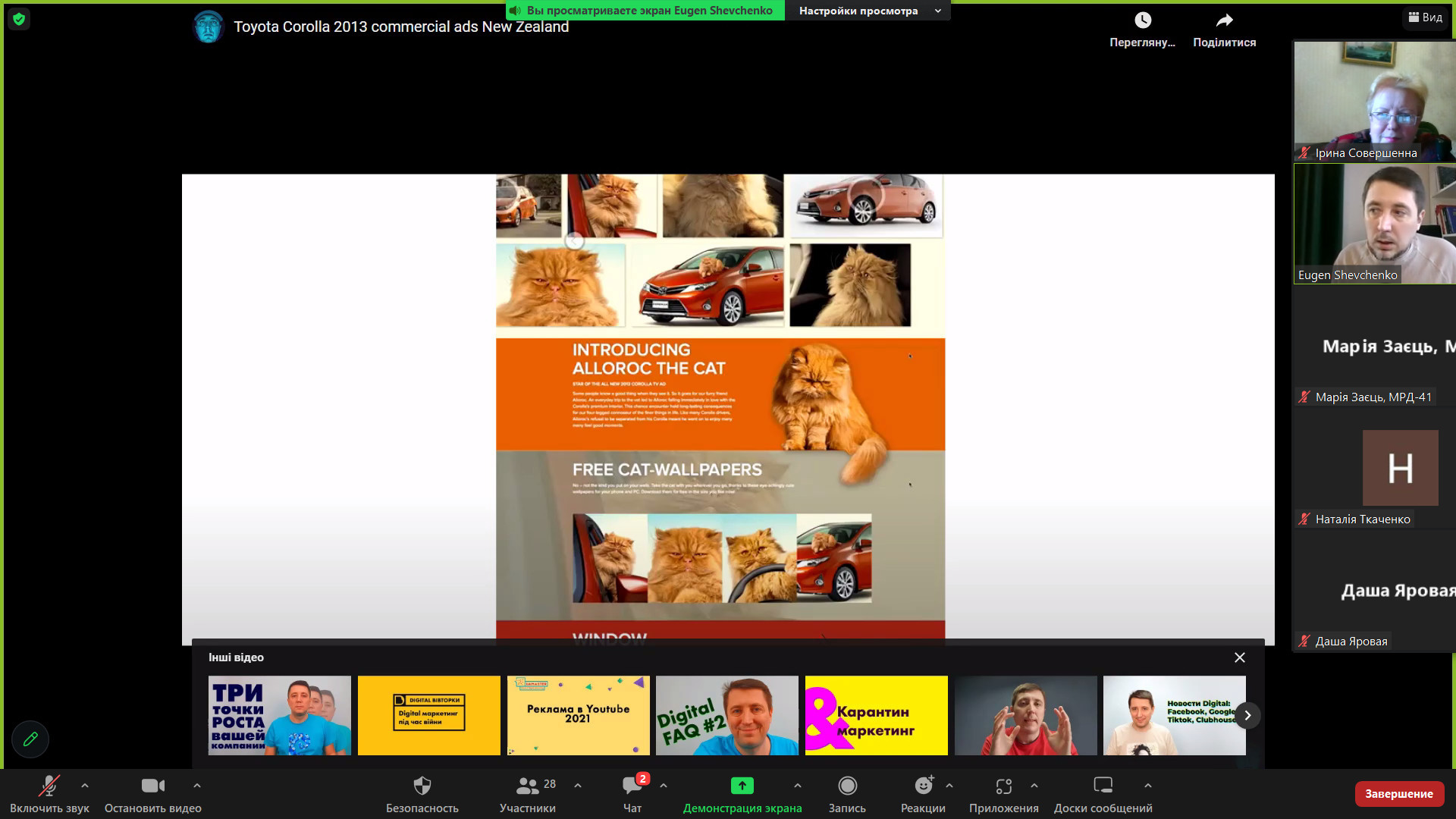Toggle camera with Остановить видео
Screen dimensions: 1456x819
pyautogui.click(x=152, y=794)
